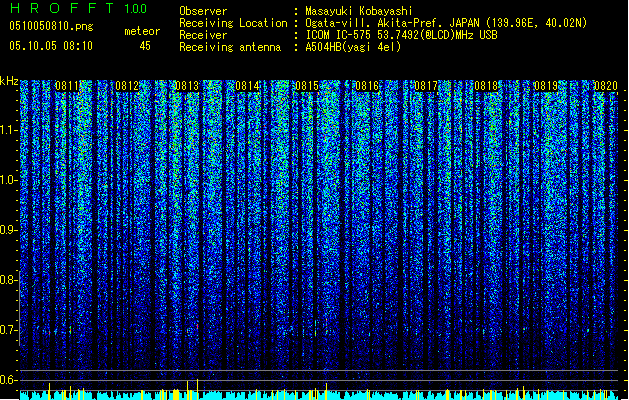The image size is (629, 400).
Task: Click the 0814 time marker
Action: [247, 86]
